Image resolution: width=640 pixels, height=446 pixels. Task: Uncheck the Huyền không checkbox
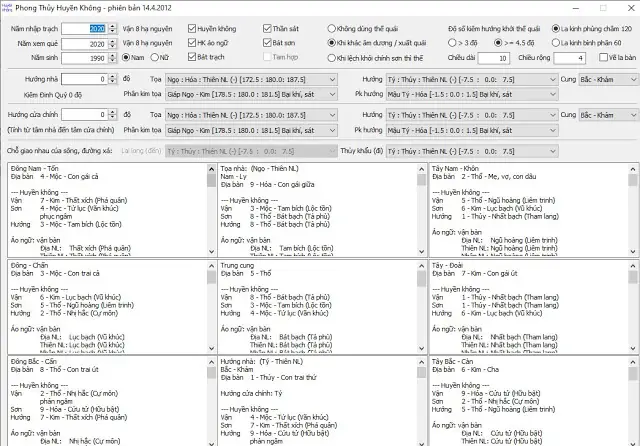pyautogui.click(x=192, y=29)
